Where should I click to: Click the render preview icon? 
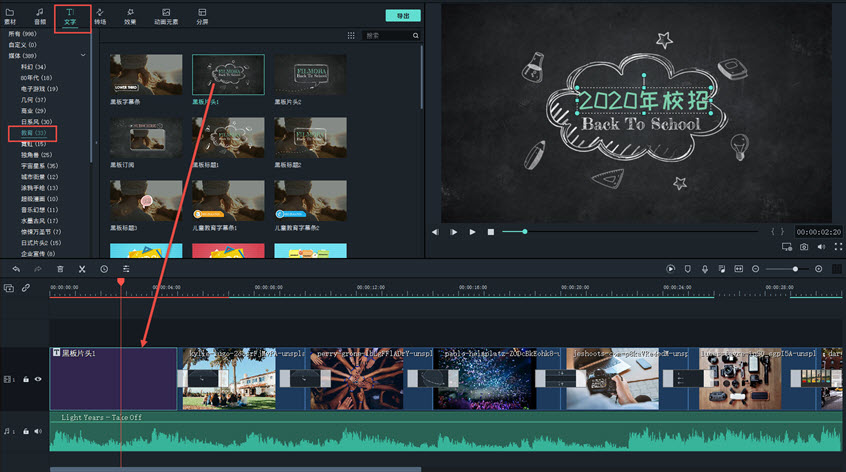click(671, 269)
